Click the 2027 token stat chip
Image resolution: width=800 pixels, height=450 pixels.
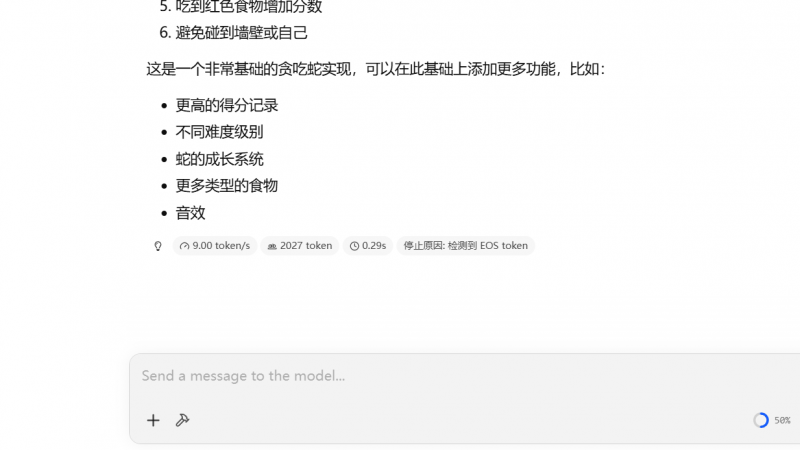[x=300, y=246]
